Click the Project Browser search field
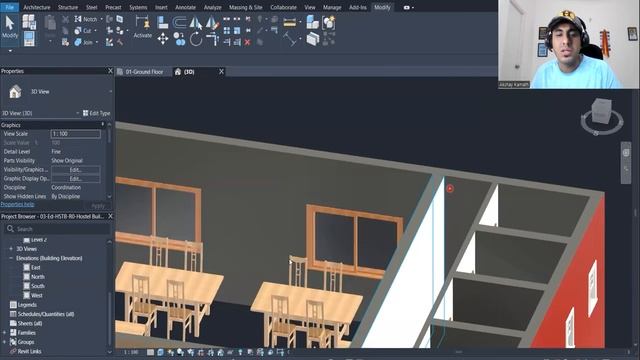Image resolution: width=640 pixels, height=360 pixels. pyautogui.click(x=57, y=229)
